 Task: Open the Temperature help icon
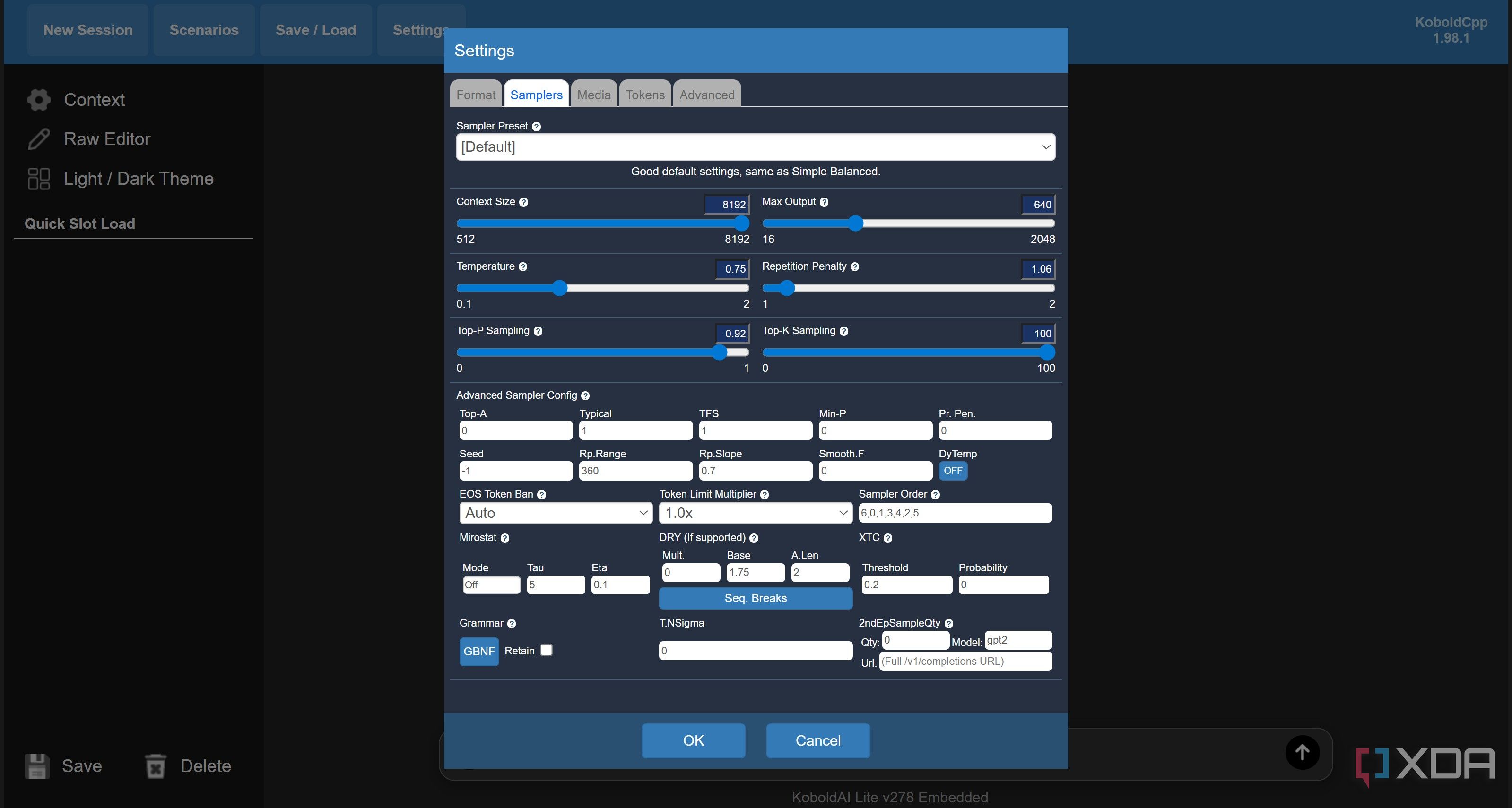[x=523, y=266]
